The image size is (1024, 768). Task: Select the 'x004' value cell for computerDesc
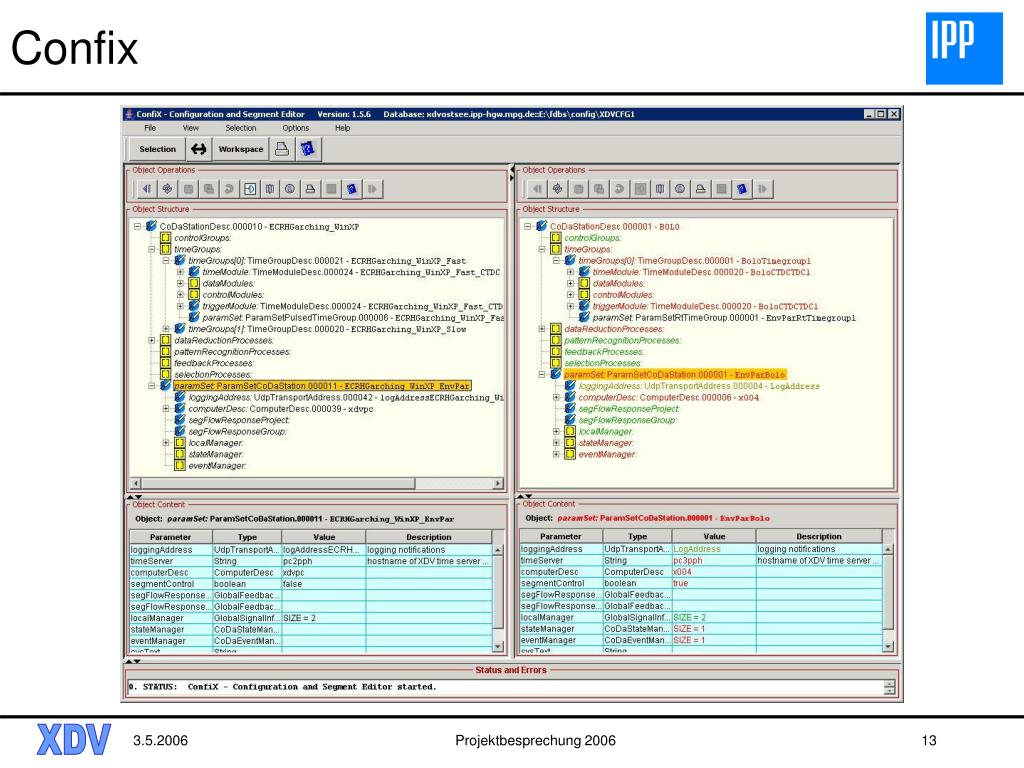714,572
